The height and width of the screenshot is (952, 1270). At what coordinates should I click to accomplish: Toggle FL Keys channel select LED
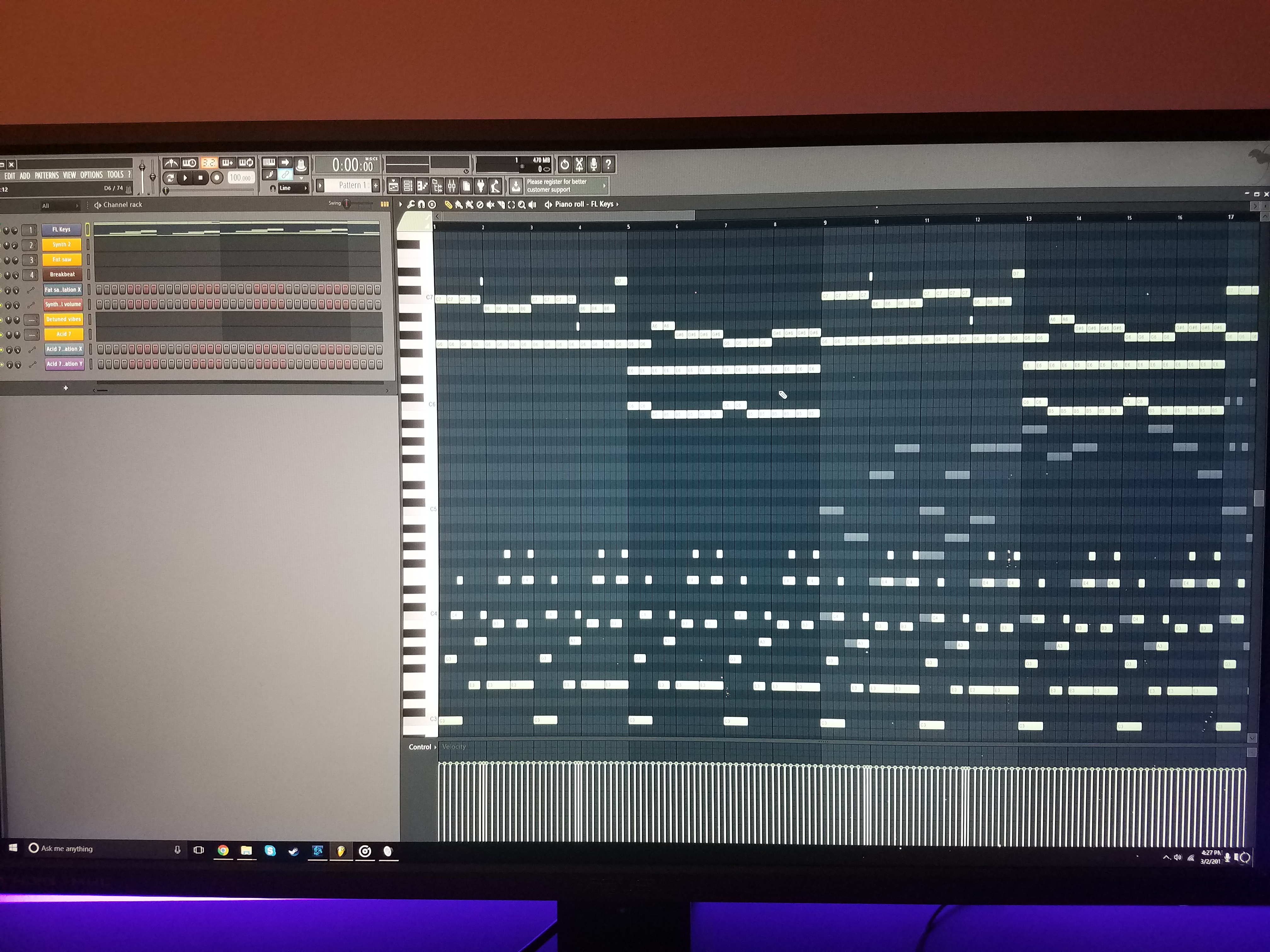(x=88, y=229)
